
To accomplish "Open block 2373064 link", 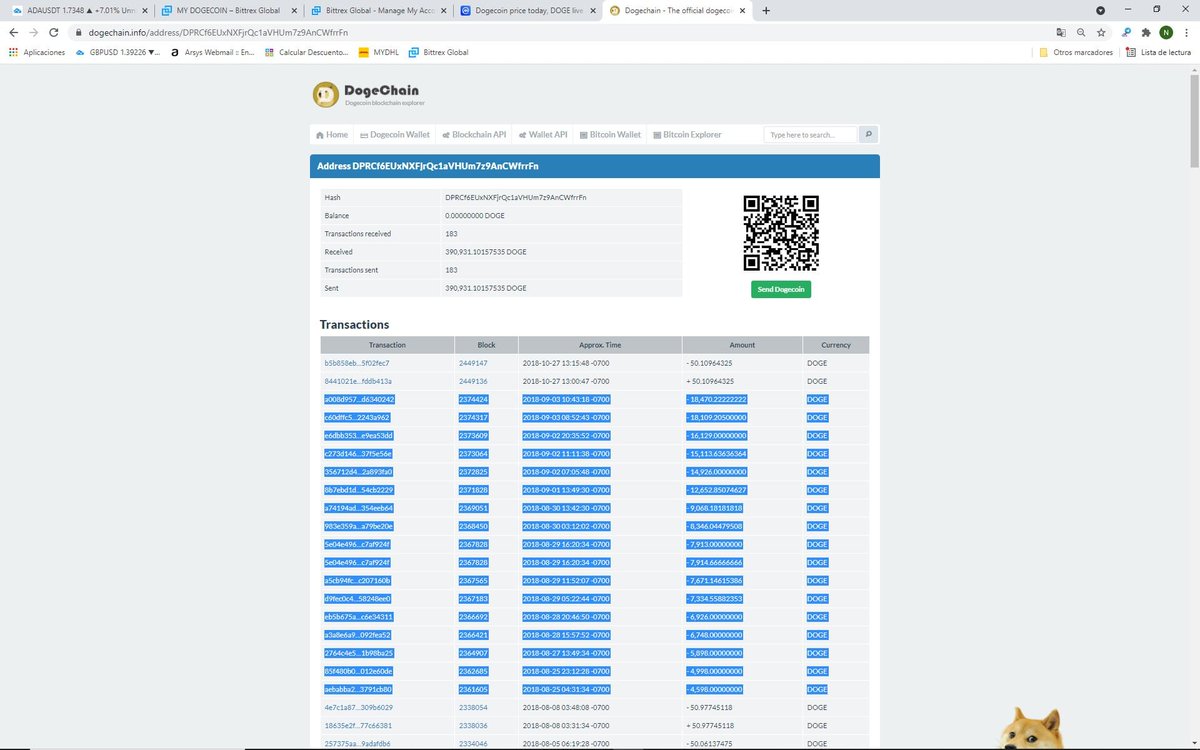I will [x=473, y=453].
